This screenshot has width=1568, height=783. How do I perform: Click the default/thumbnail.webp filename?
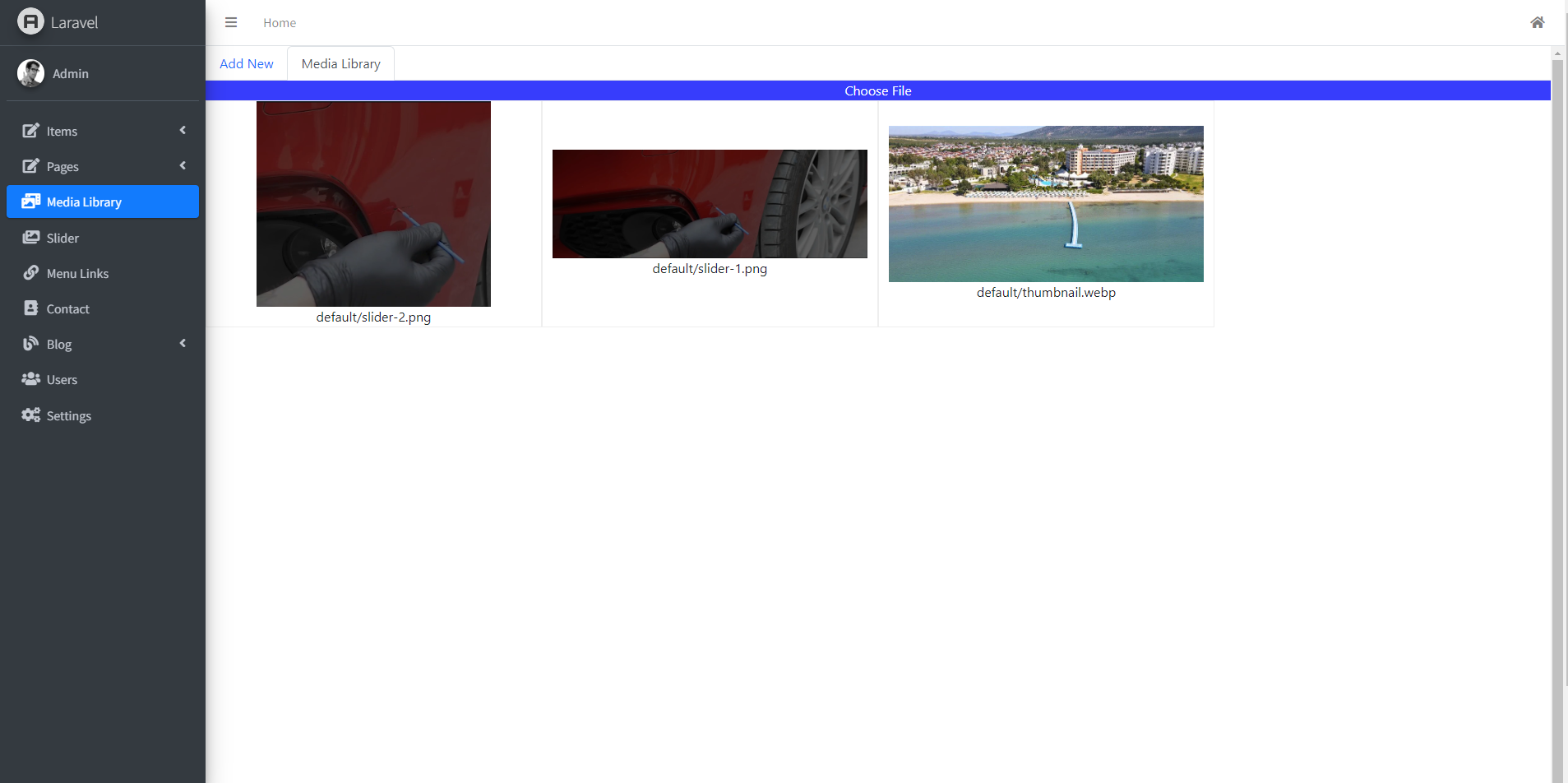point(1046,292)
